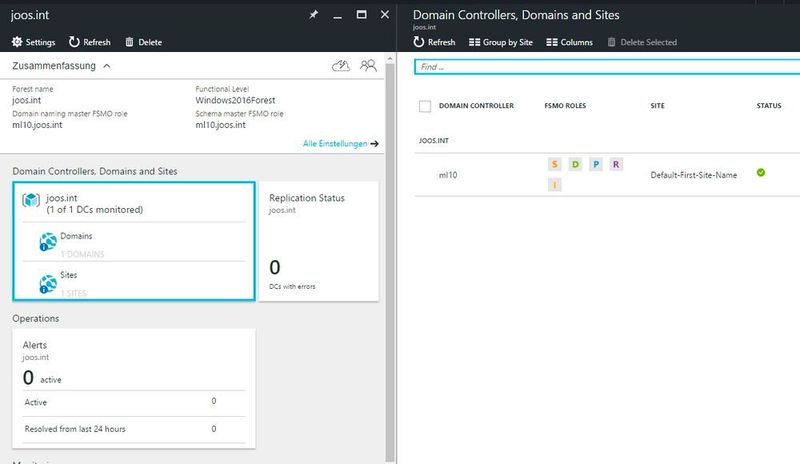The height and width of the screenshot is (464, 800).
Task: Click the Infrastructure I role badge
Action: tap(555, 184)
